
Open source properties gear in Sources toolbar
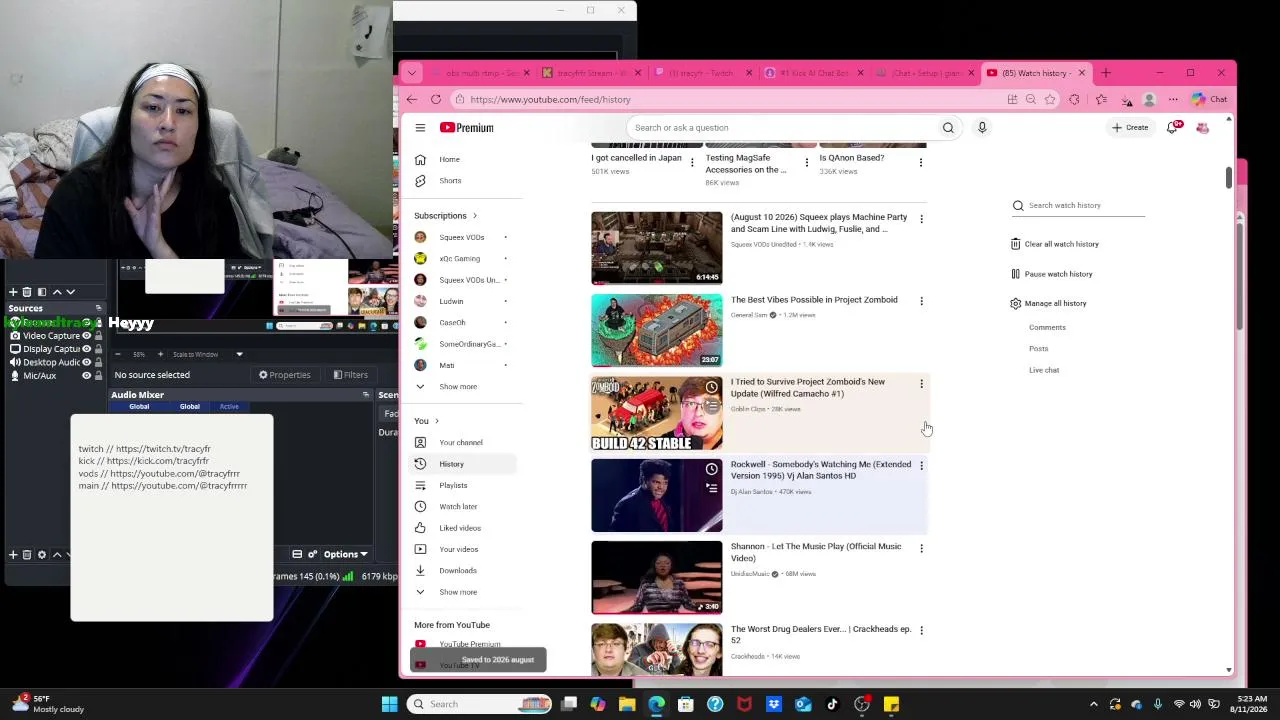(x=42, y=554)
